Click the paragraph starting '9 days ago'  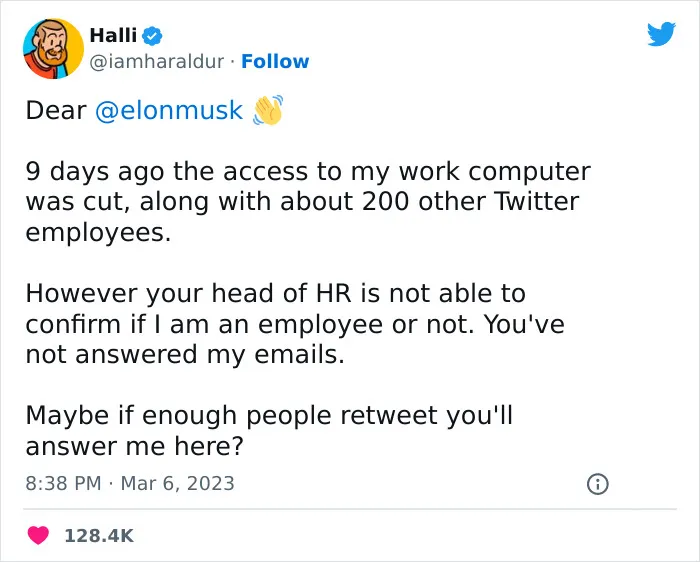pyautogui.click(x=308, y=202)
